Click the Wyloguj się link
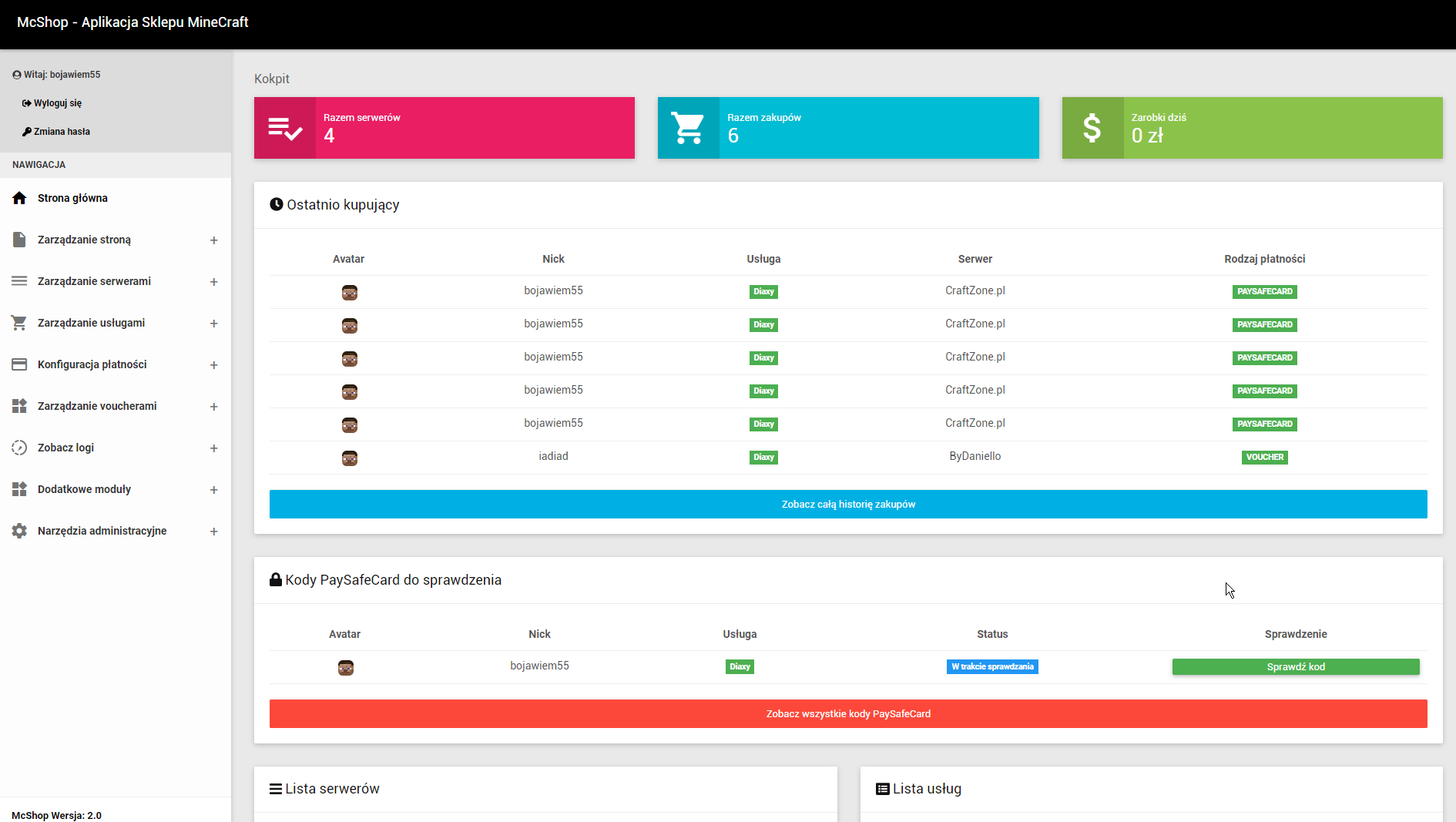This screenshot has width=1456, height=822. 57,103
